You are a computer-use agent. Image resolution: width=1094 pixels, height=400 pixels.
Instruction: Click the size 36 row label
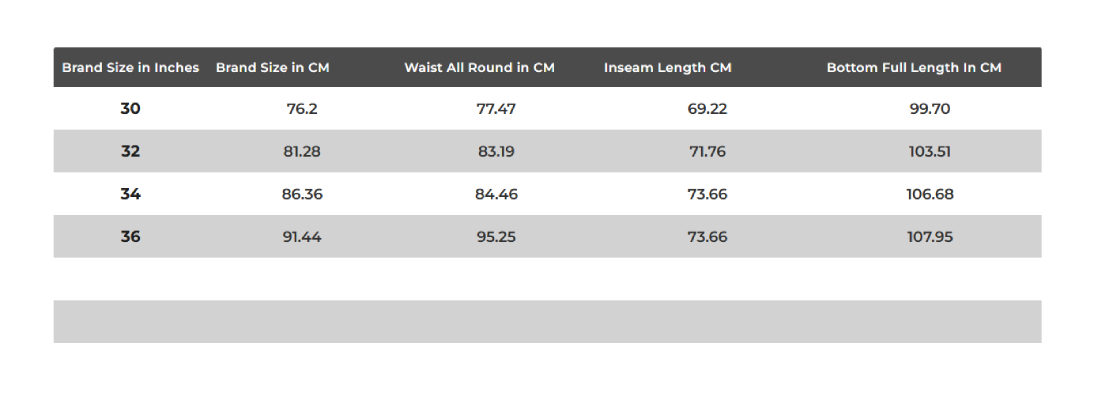point(130,237)
